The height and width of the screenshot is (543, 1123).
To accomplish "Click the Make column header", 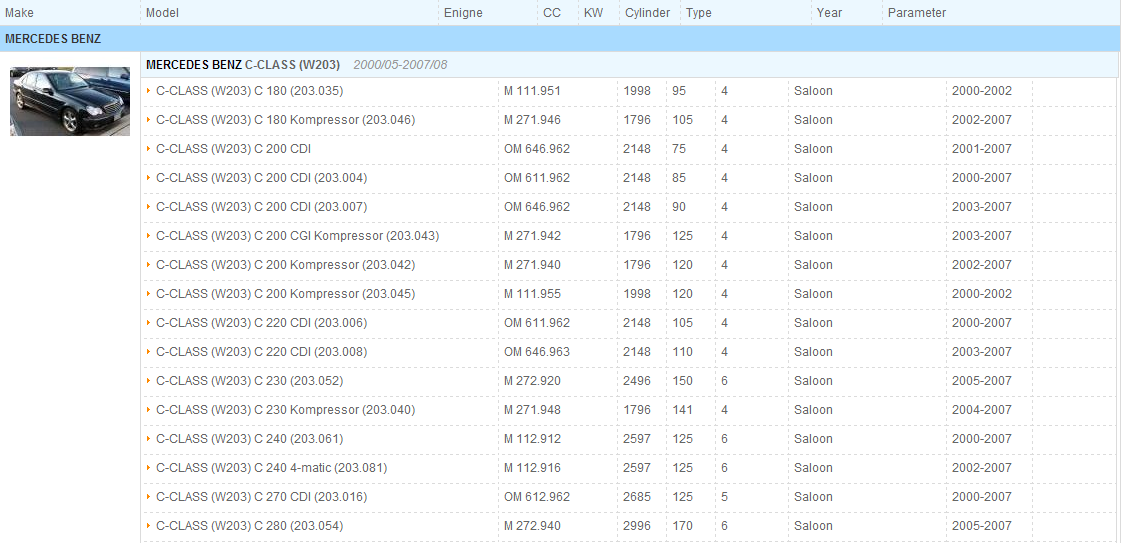I will tap(19, 13).
